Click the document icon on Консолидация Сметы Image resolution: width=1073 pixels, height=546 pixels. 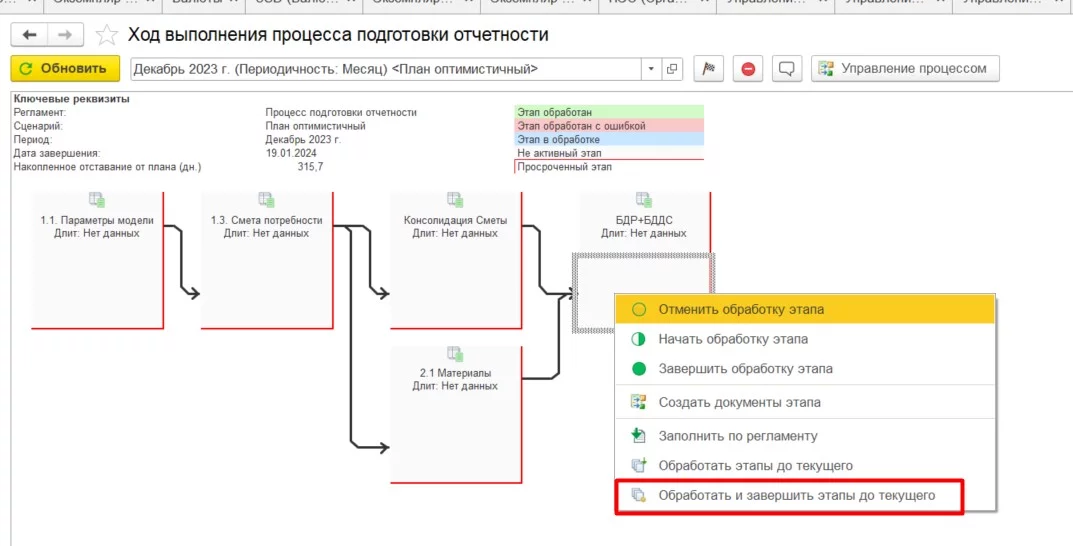[455, 199]
